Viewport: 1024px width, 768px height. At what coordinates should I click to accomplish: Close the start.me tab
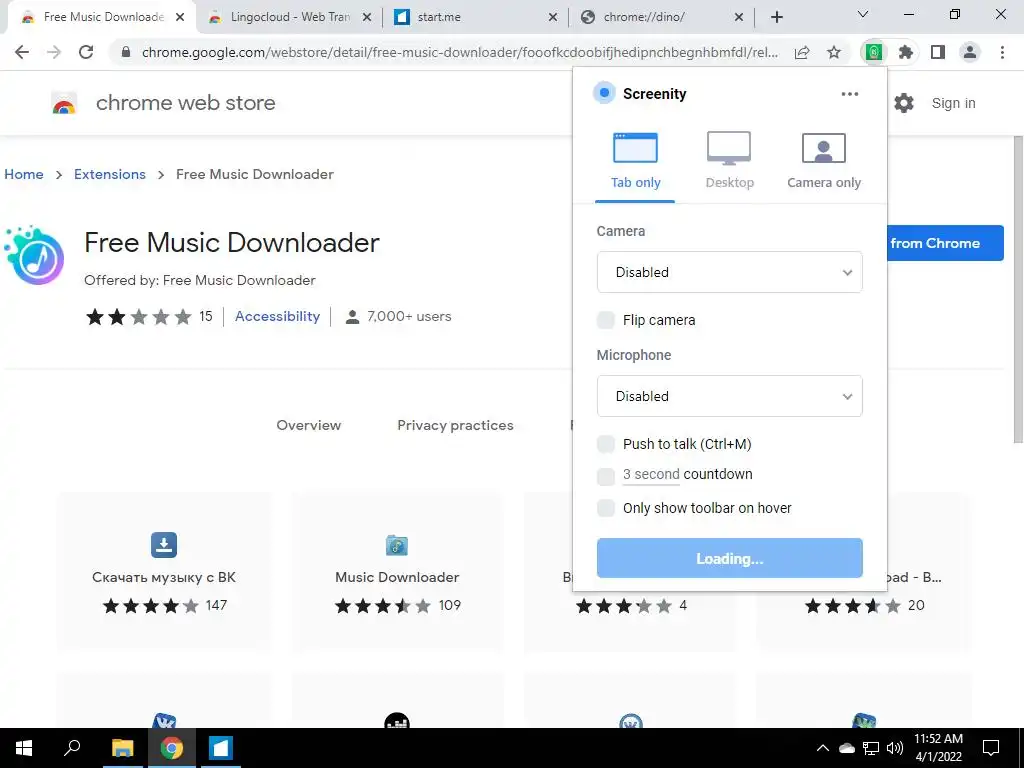[x=552, y=17]
